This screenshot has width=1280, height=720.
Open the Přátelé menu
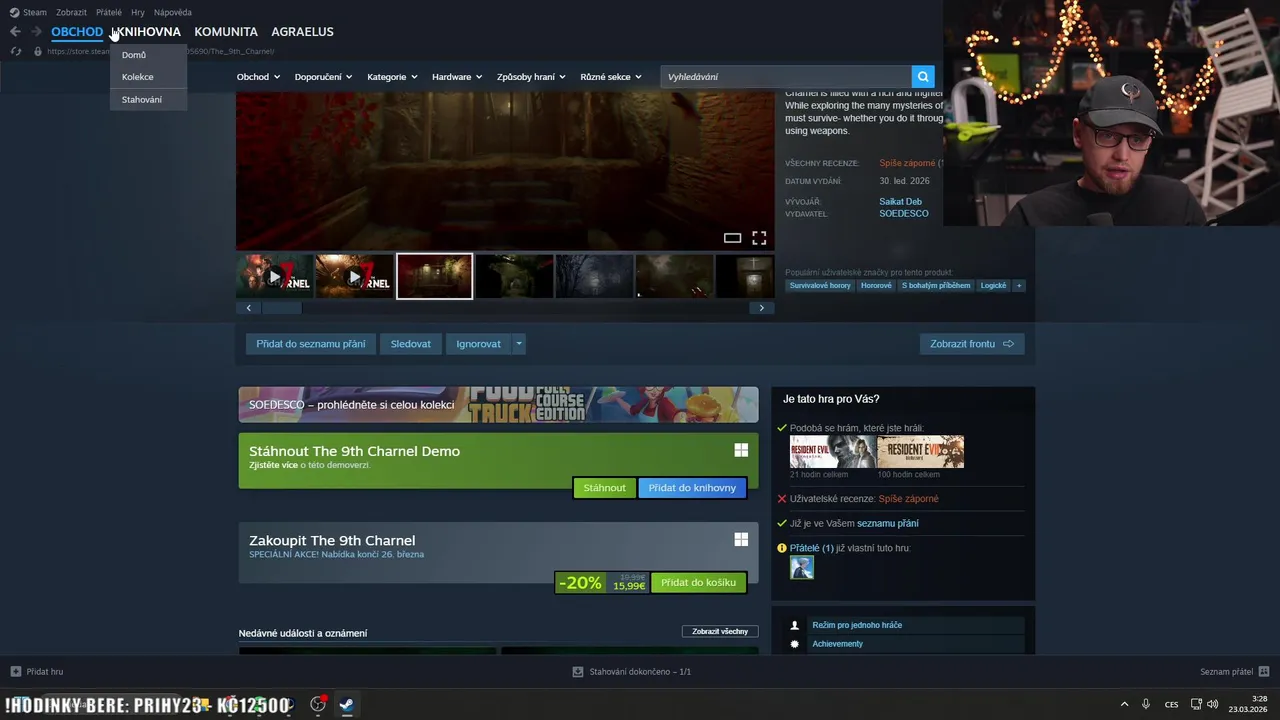pyautogui.click(x=109, y=12)
